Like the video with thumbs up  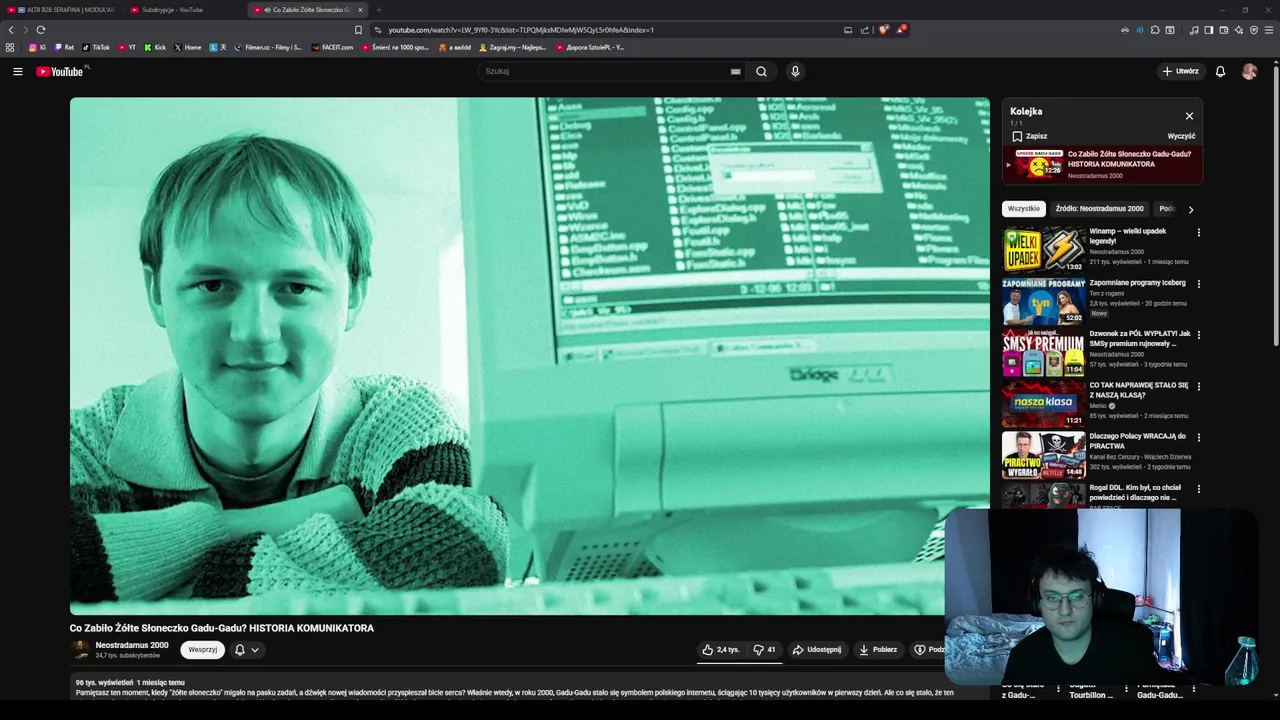pos(721,649)
